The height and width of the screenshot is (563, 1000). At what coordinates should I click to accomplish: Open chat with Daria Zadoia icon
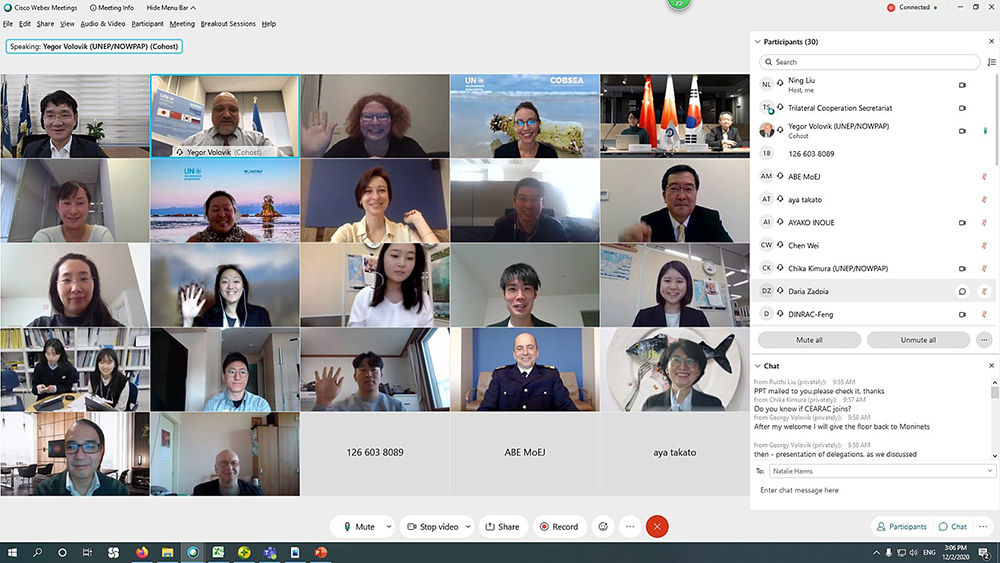pos(962,291)
